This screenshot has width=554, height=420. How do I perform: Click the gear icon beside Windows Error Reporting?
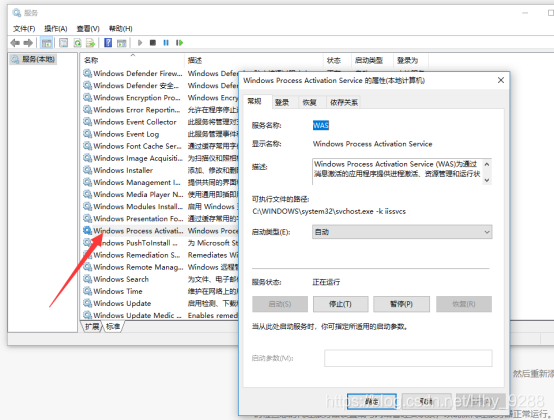click(87, 110)
